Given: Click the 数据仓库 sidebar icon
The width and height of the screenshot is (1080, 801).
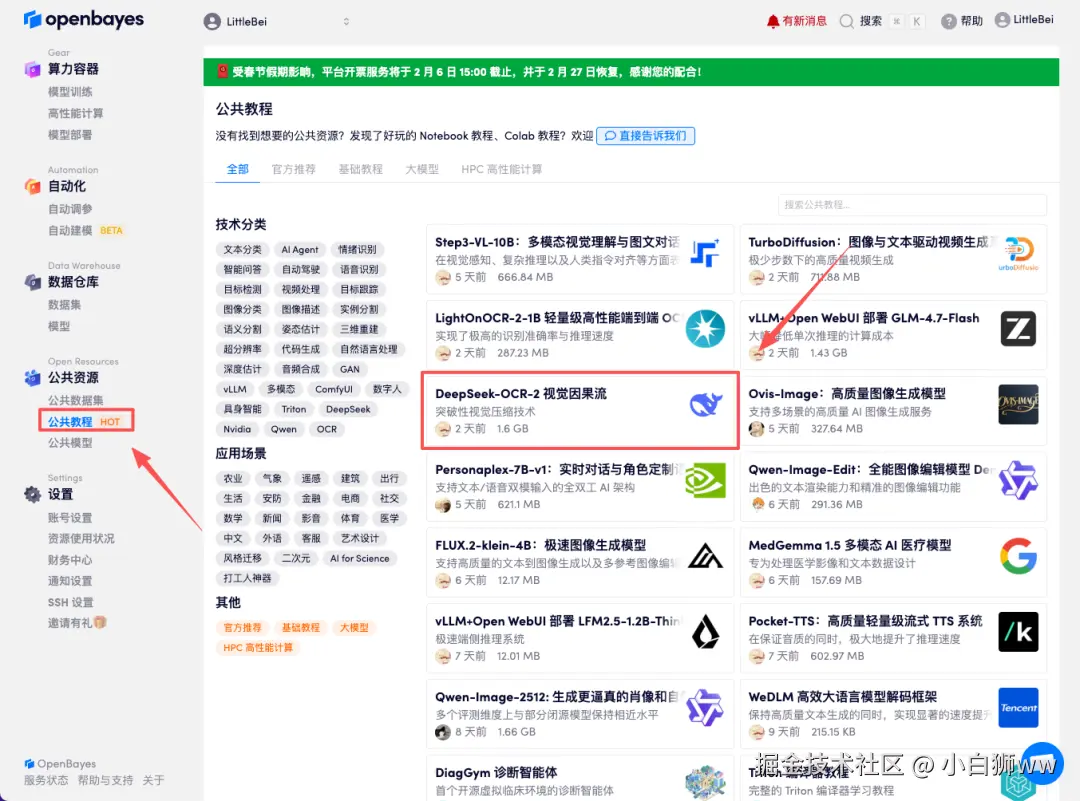Looking at the screenshot, I should [32, 282].
